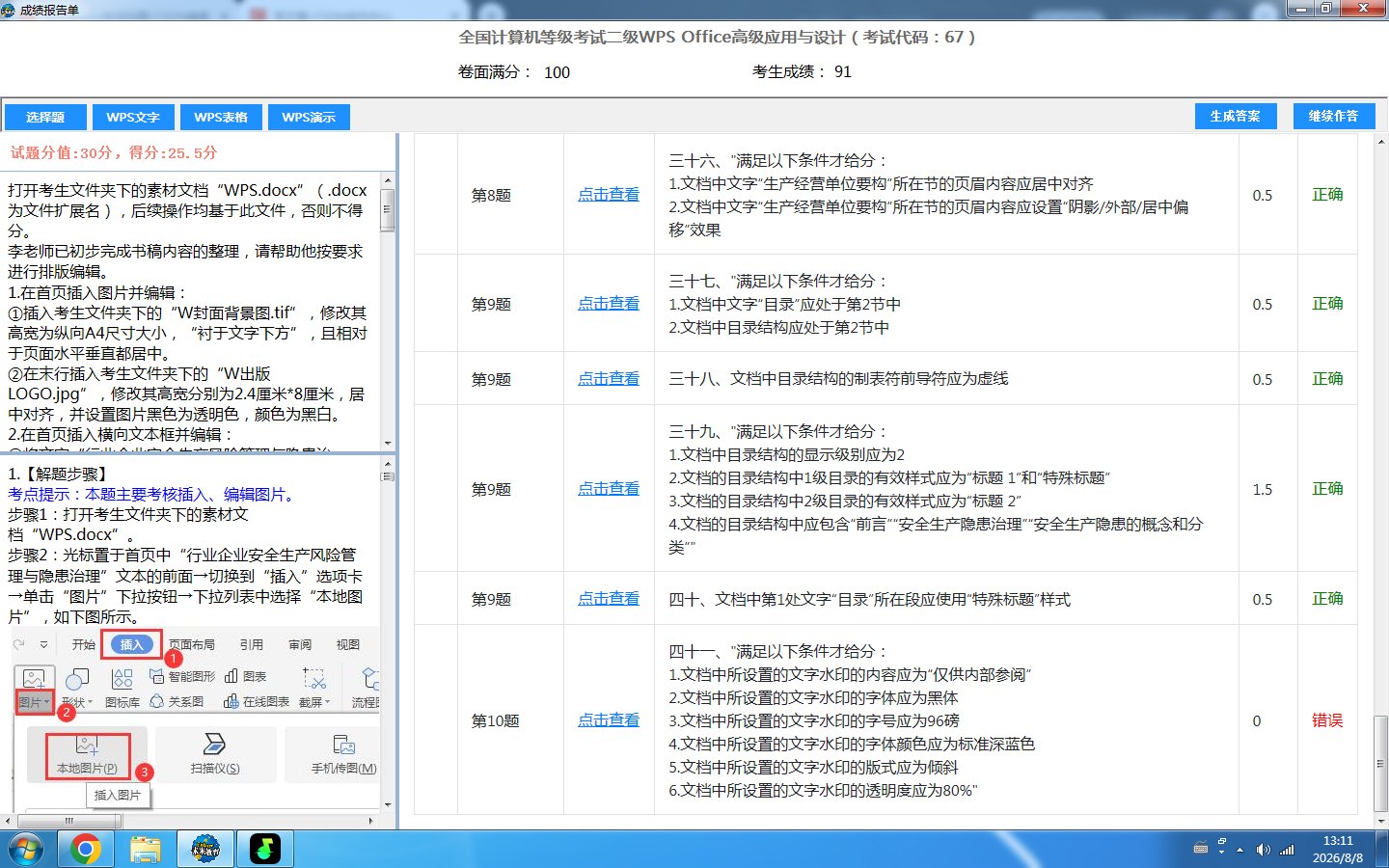1389x868 pixels.
Task: Open 点击查看 link for 第10题
Action: 609,720
